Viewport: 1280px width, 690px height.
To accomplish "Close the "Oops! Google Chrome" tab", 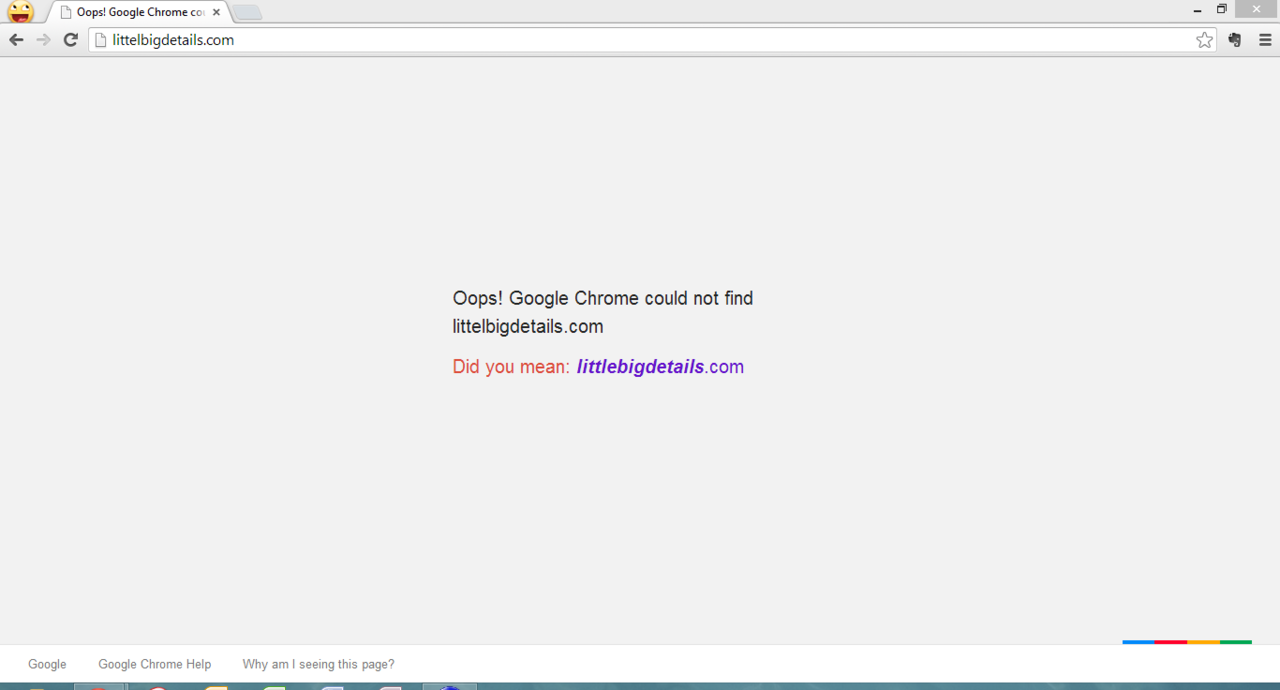I will pyautogui.click(x=216, y=12).
